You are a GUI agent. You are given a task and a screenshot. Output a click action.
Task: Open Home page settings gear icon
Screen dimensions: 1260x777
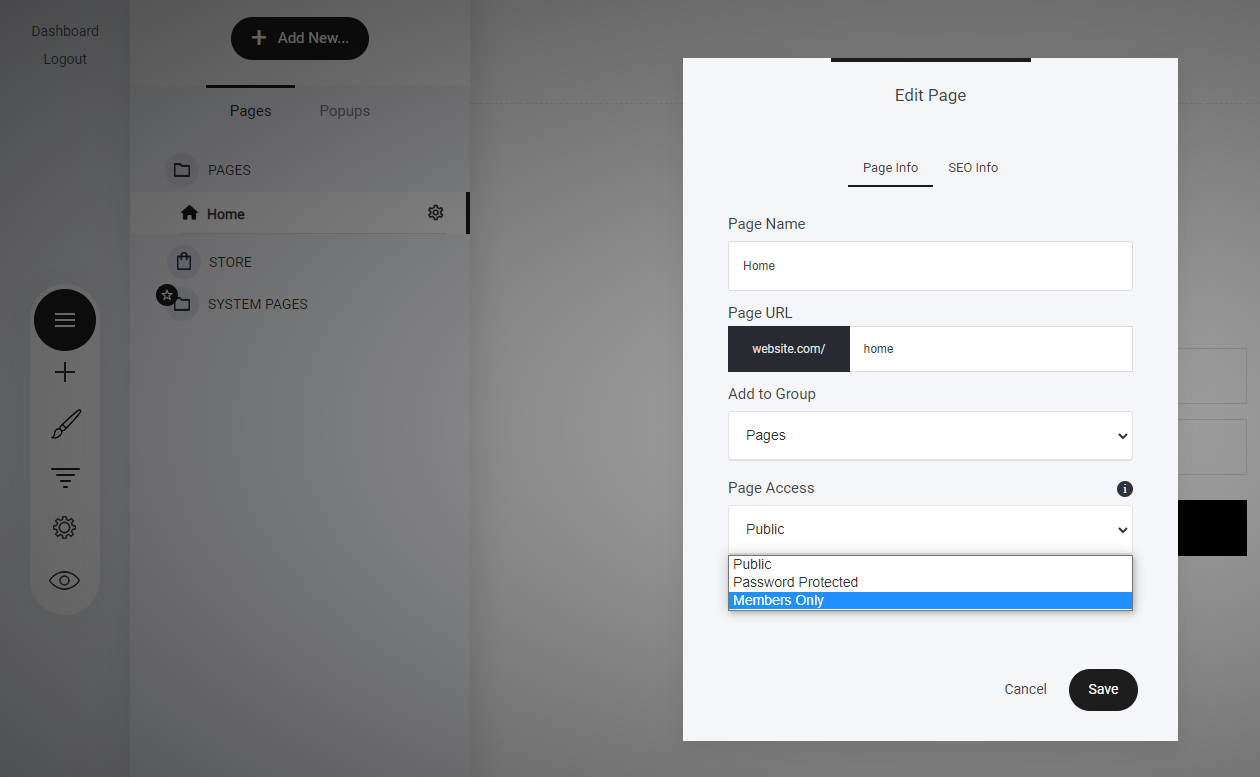coord(435,213)
